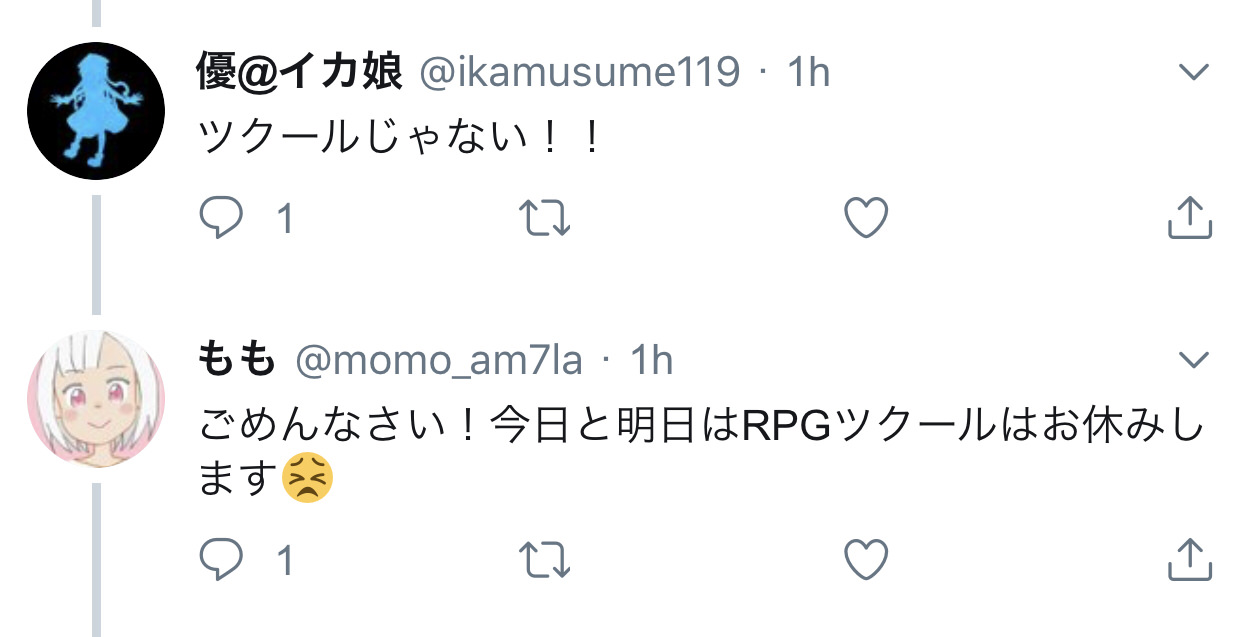This screenshot has width=1242, height=637.
Task: Open the tweet text ツクールじゃない！！
Action: click(x=400, y=138)
